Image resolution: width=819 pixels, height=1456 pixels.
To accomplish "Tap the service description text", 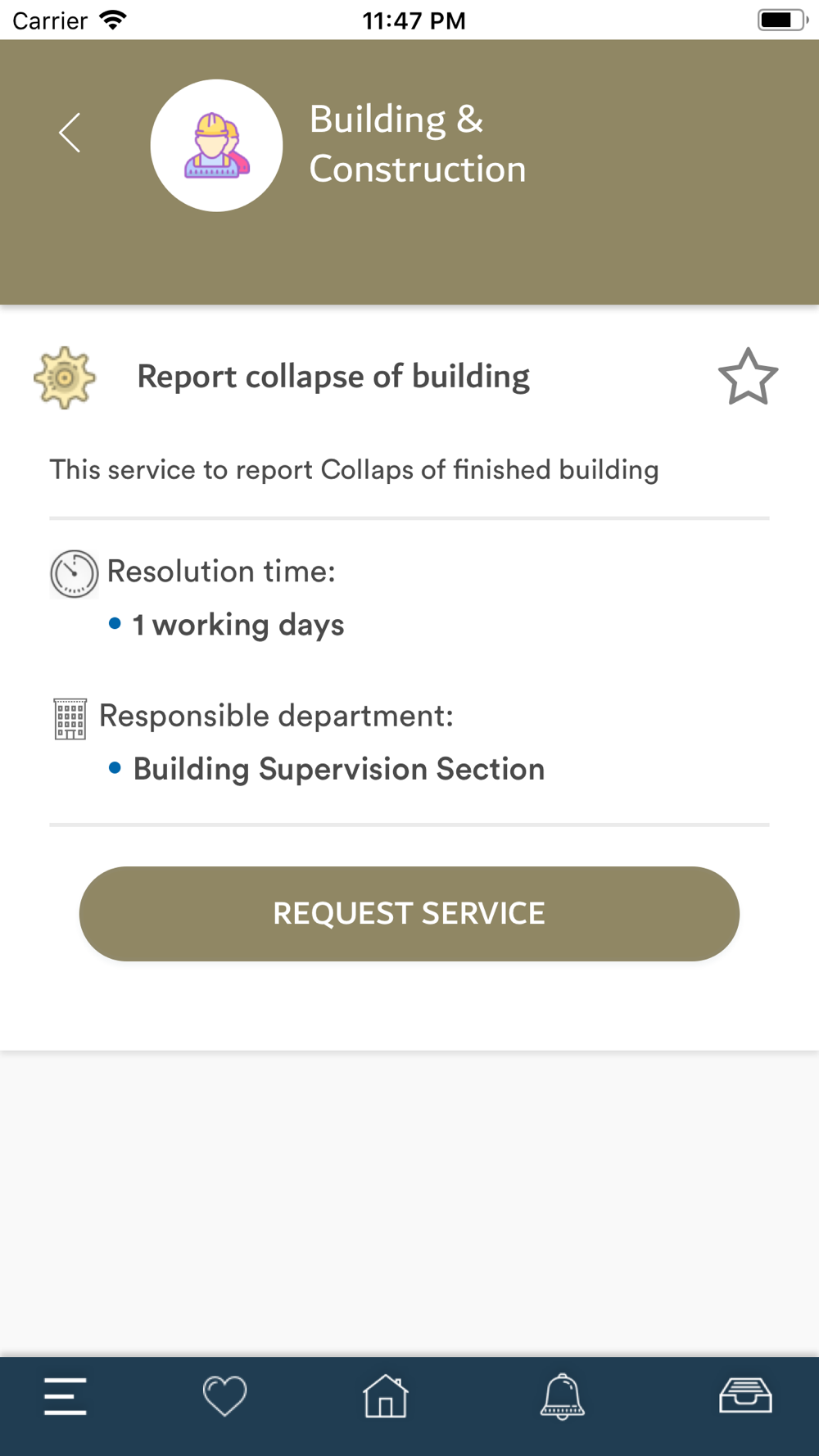I will pos(354,470).
